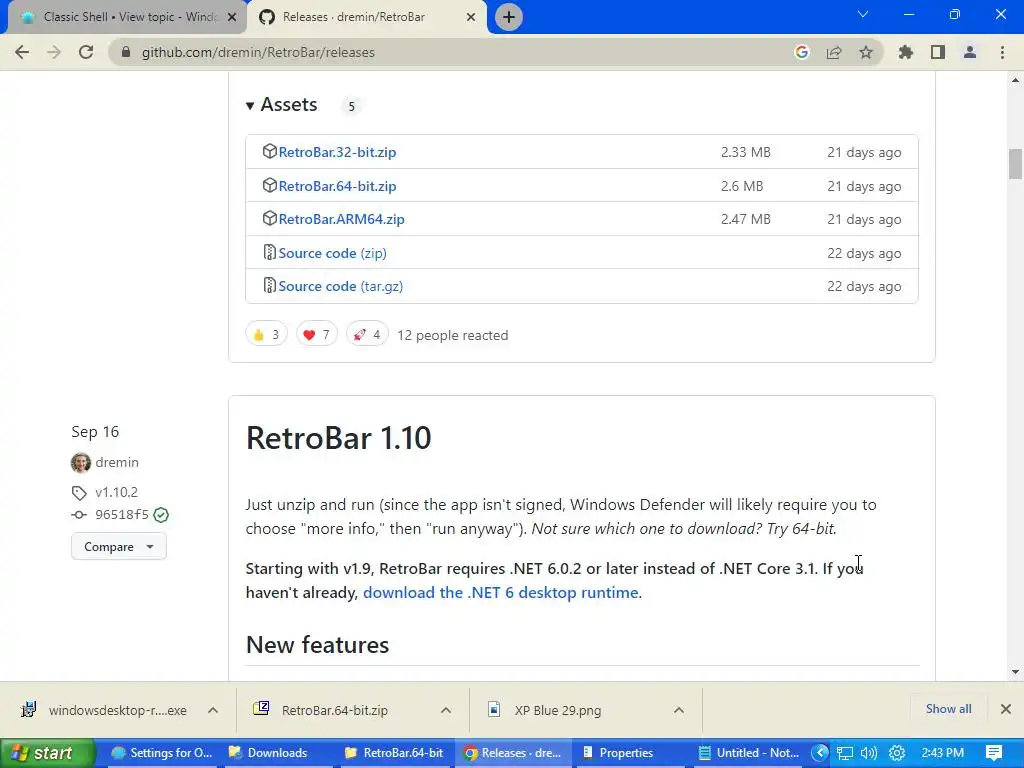This screenshot has height=768, width=1024.
Task: Click dremin's avatar image
Action: 81,462
